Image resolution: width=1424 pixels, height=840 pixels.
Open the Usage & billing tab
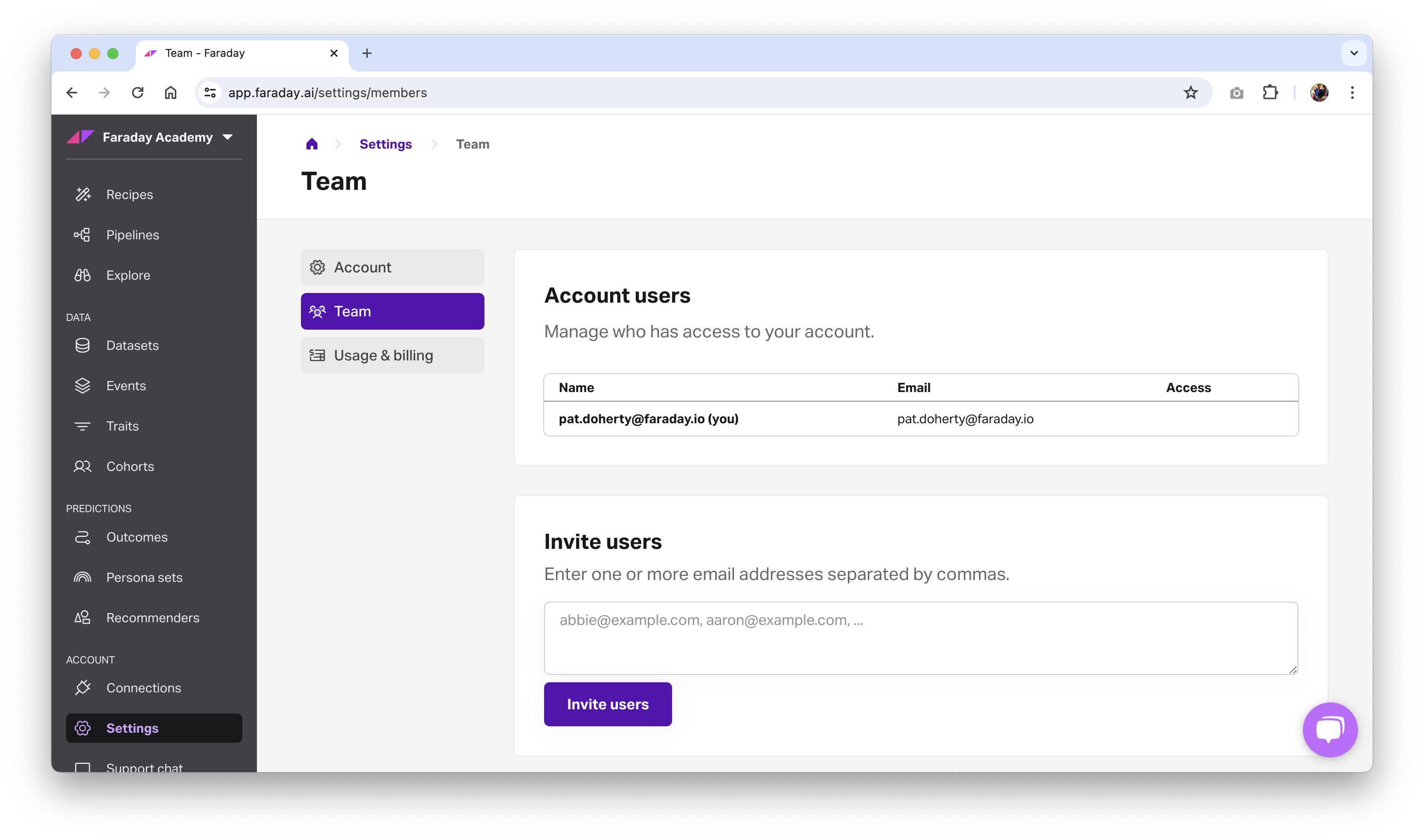pos(392,355)
